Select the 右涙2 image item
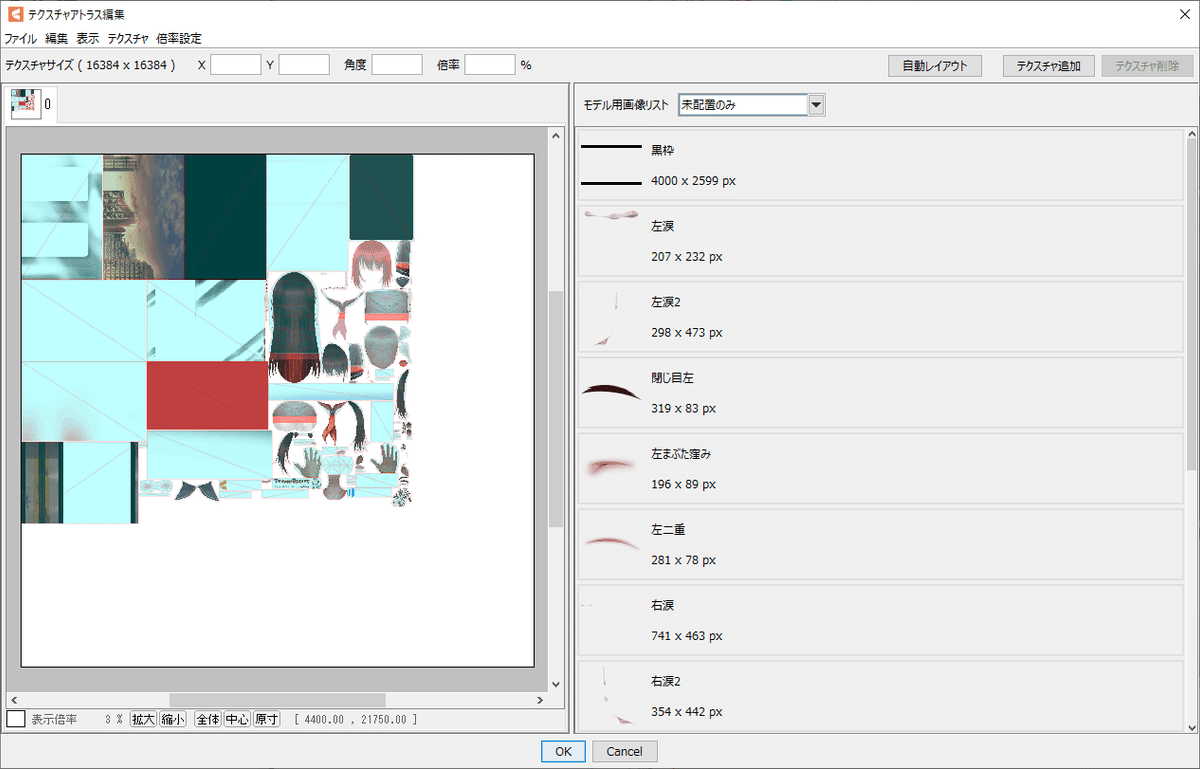Viewport: 1200px width, 769px height. tap(881, 695)
